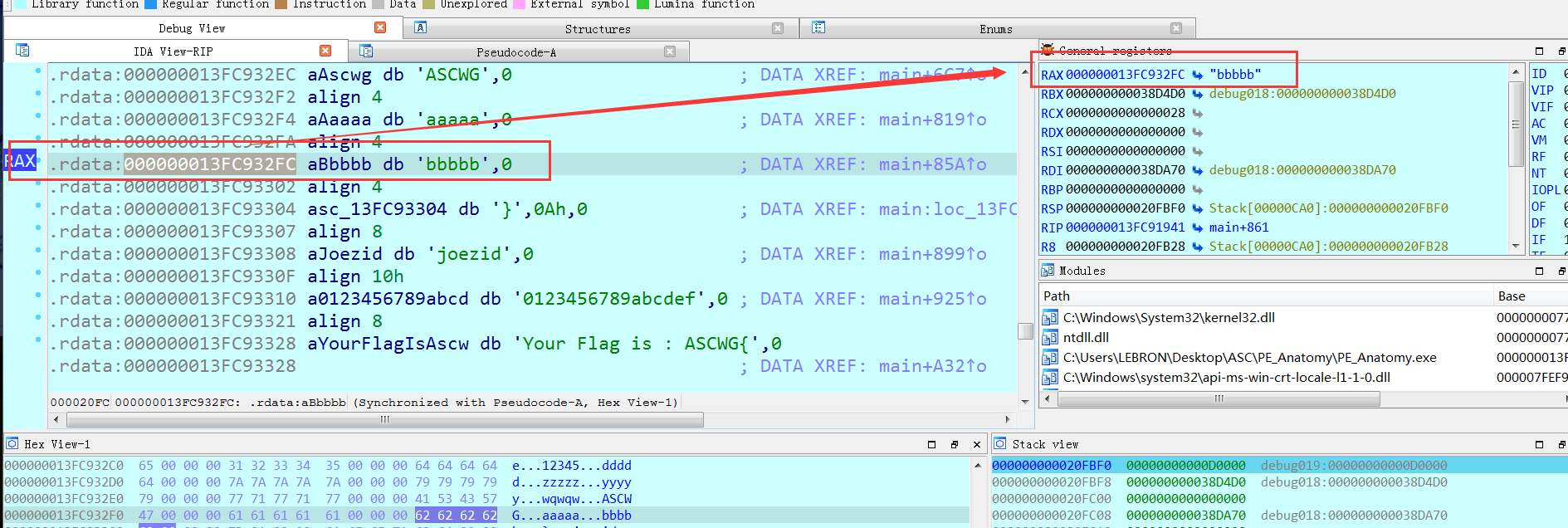Close the IDA View-RIP tab
The image size is (1568, 528).
(325, 51)
